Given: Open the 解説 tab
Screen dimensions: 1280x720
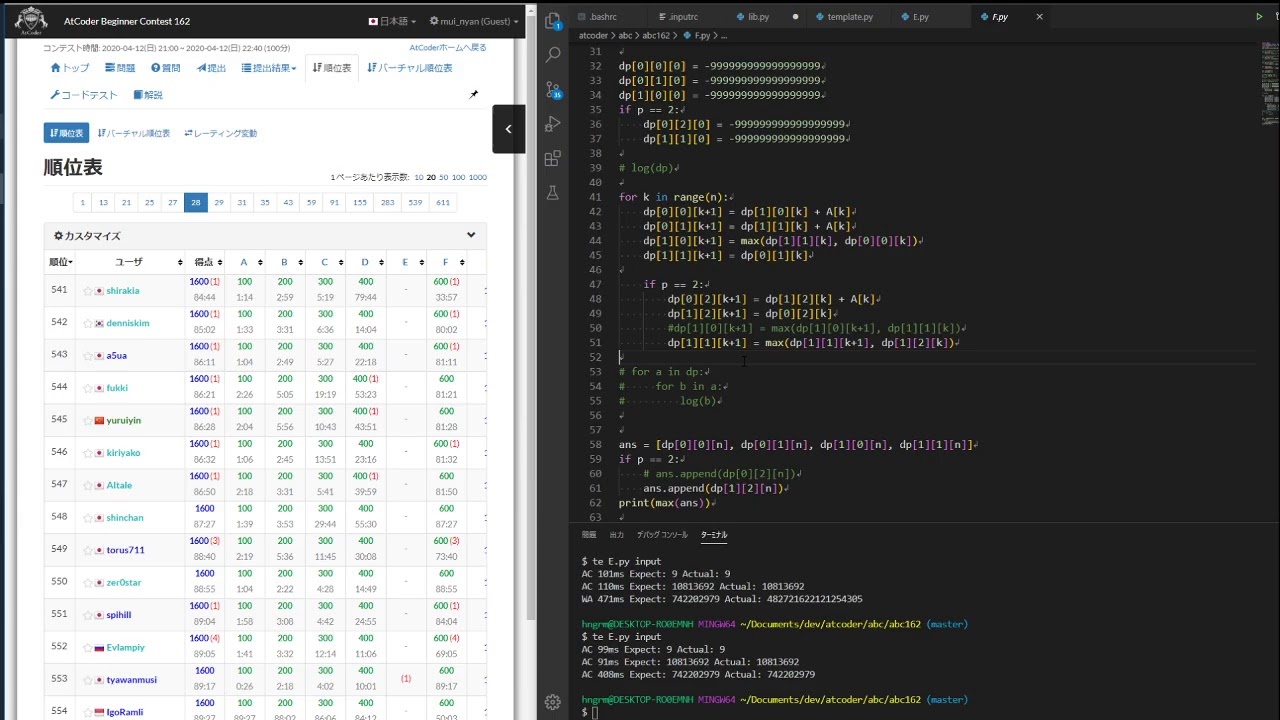Looking at the screenshot, I should [x=148, y=95].
